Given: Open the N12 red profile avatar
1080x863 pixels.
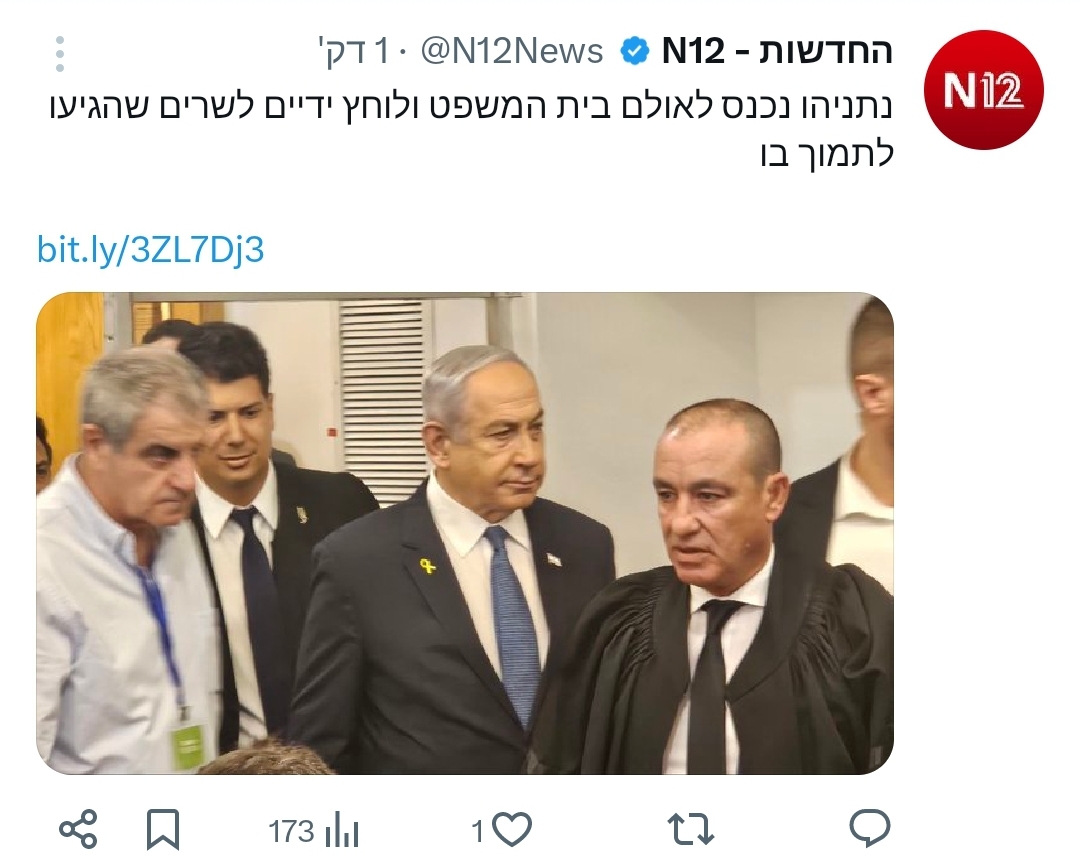Looking at the screenshot, I should (983, 90).
